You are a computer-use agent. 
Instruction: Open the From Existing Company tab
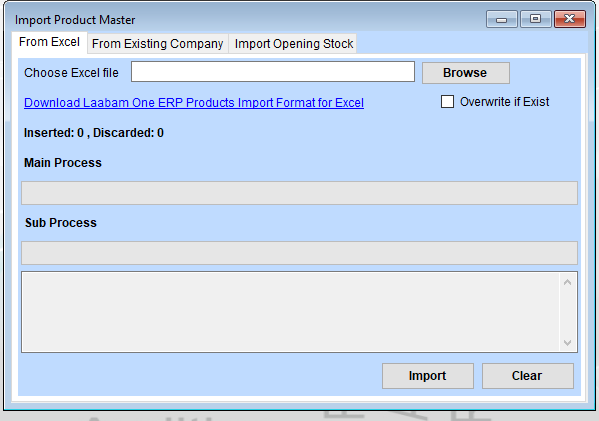(x=157, y=44)
